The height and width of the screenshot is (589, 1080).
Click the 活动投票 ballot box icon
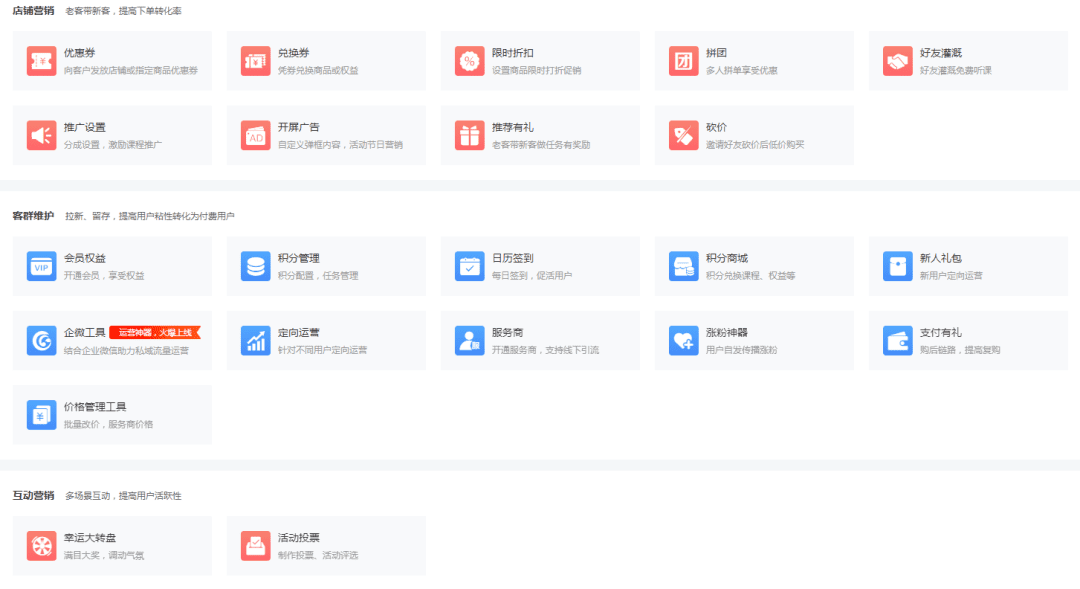tap(256, 546)
